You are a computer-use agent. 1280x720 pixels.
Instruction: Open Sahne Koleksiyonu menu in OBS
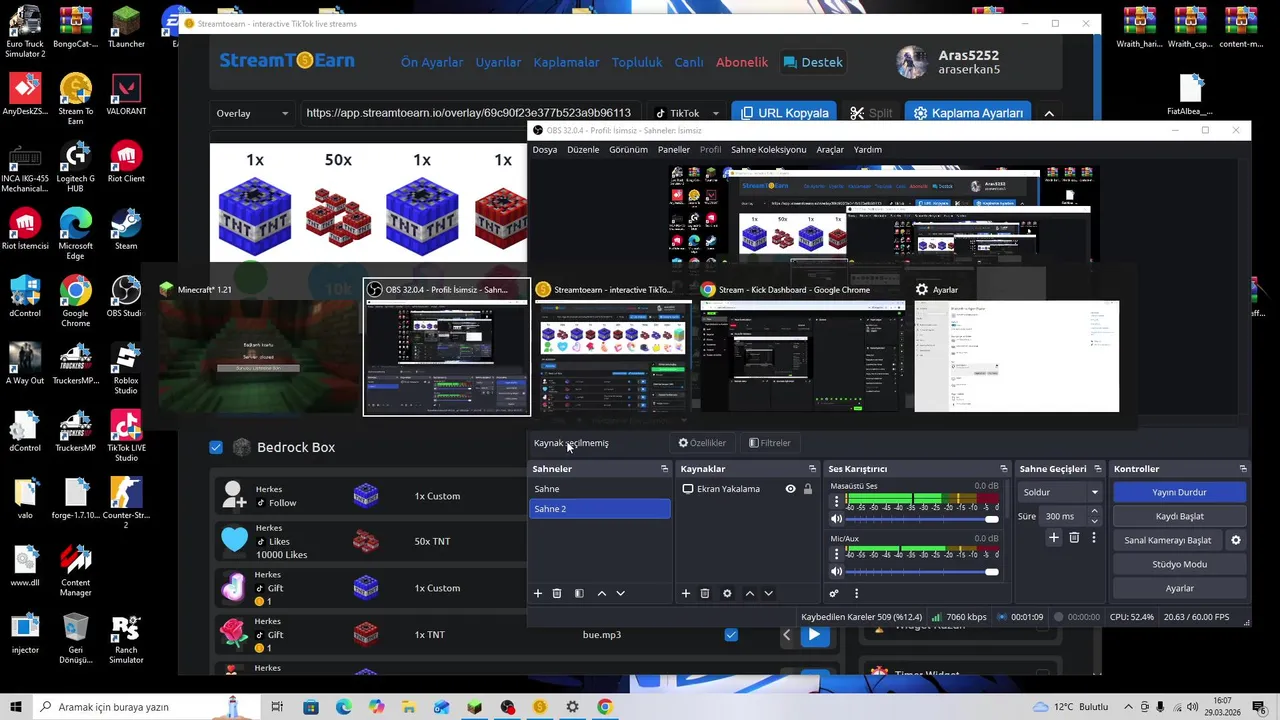point(768,149)
